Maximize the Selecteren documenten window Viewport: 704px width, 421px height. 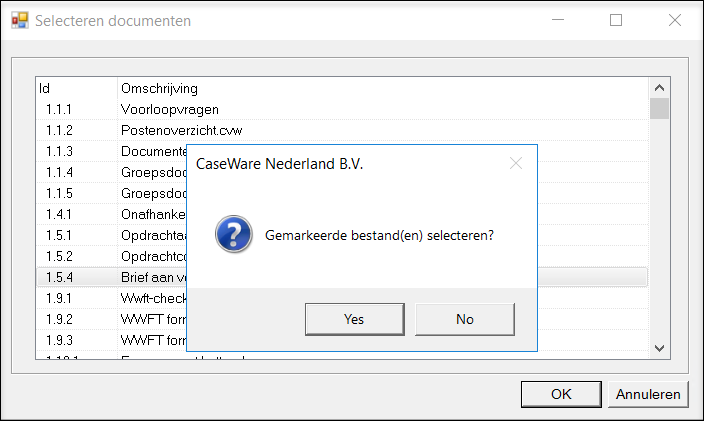pyautogui.click(x=616, y=20)
